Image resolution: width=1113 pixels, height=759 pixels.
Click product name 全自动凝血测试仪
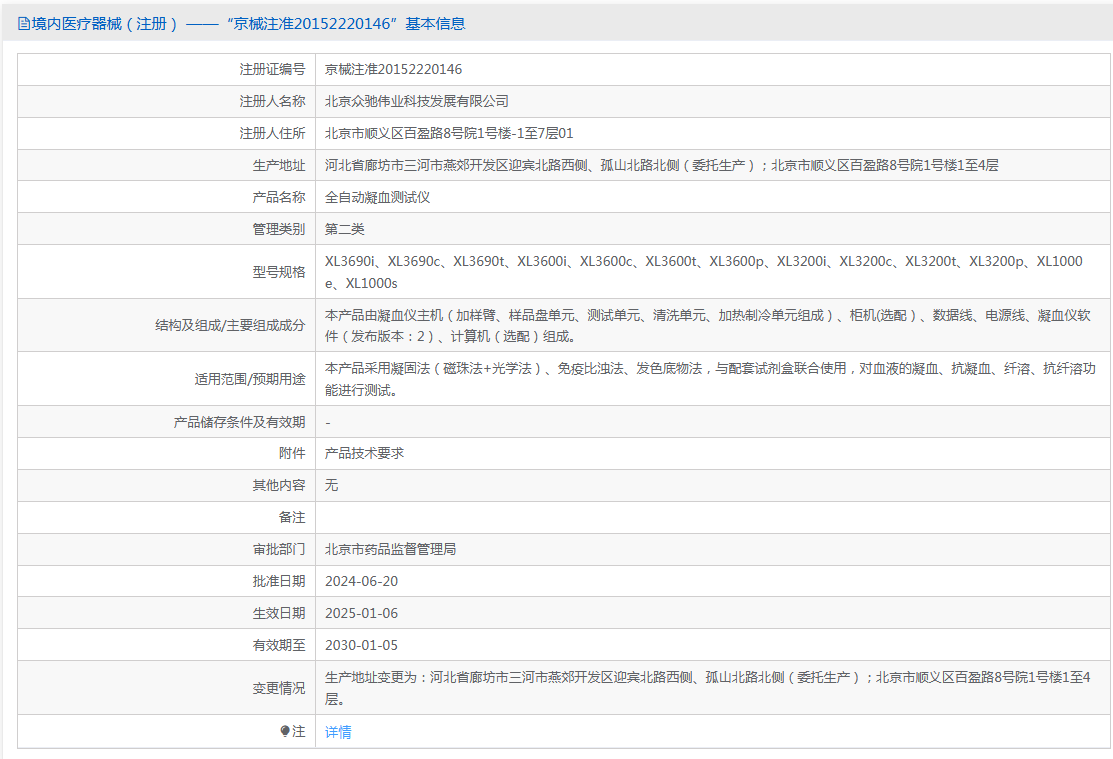[x=378, y=197]
